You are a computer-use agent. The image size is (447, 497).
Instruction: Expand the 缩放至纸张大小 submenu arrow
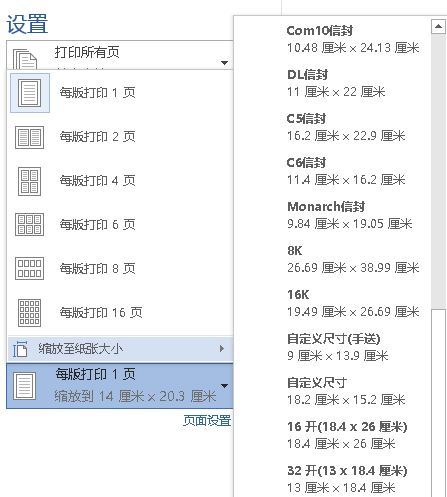coord(222,349)
